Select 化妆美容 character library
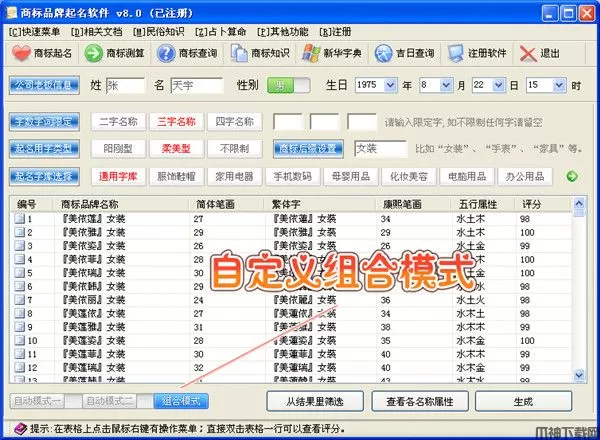The height and width of the screenshot is (440, 600). (409, 176)
